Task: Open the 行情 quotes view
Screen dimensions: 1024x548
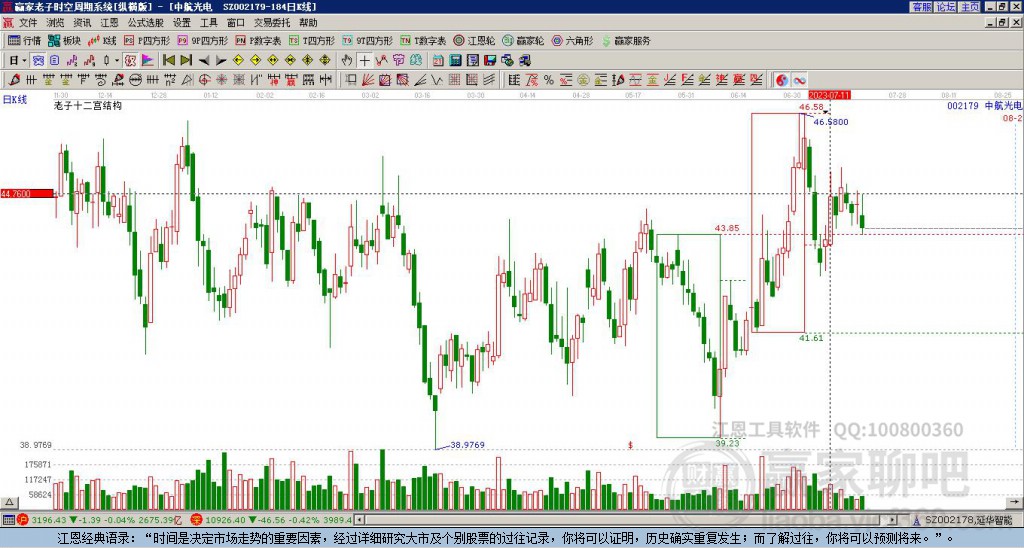Action: (x=24, y=40)
